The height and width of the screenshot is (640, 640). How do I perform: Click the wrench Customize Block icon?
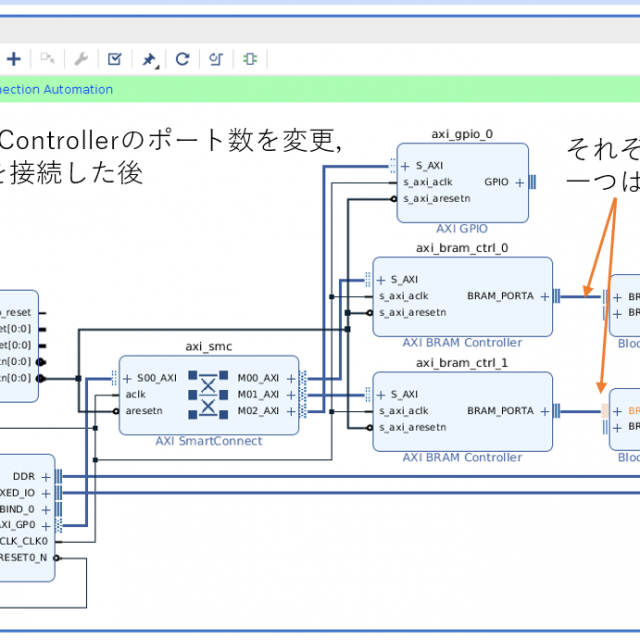pyautogui.click(x=81, y=59)
